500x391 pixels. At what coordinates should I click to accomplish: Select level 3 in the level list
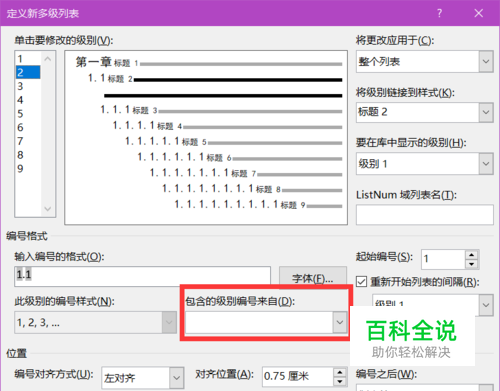pyautogui.click(x=28, y=86)
